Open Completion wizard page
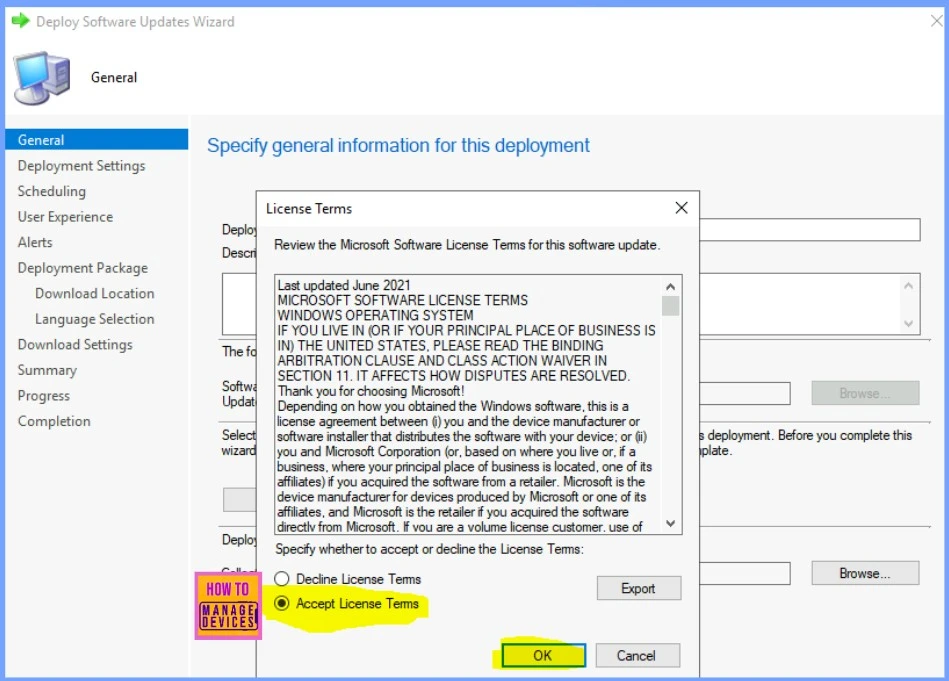 click(x=54, y=421)
